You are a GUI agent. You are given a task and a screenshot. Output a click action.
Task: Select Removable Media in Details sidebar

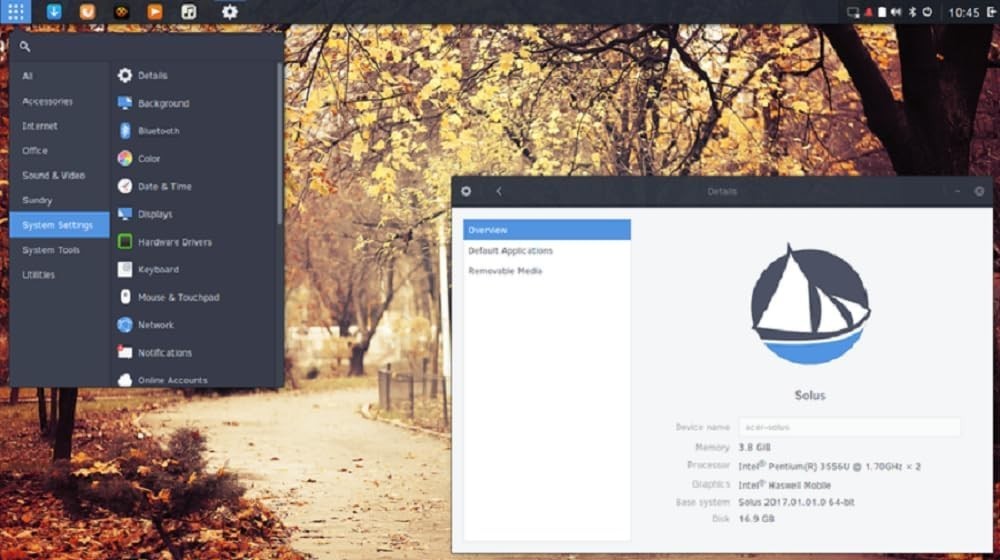[x=547, y=271]
